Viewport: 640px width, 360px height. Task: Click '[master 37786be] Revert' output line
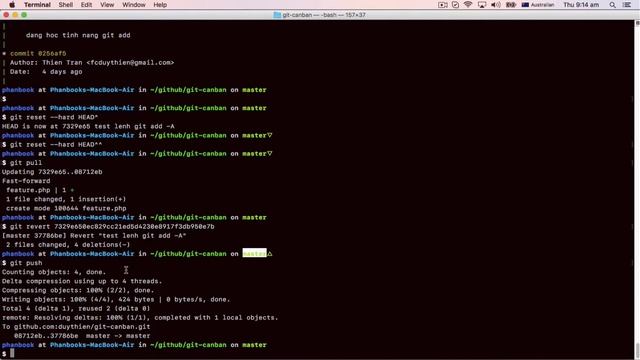pyautogui.click(x=94, y=236)
